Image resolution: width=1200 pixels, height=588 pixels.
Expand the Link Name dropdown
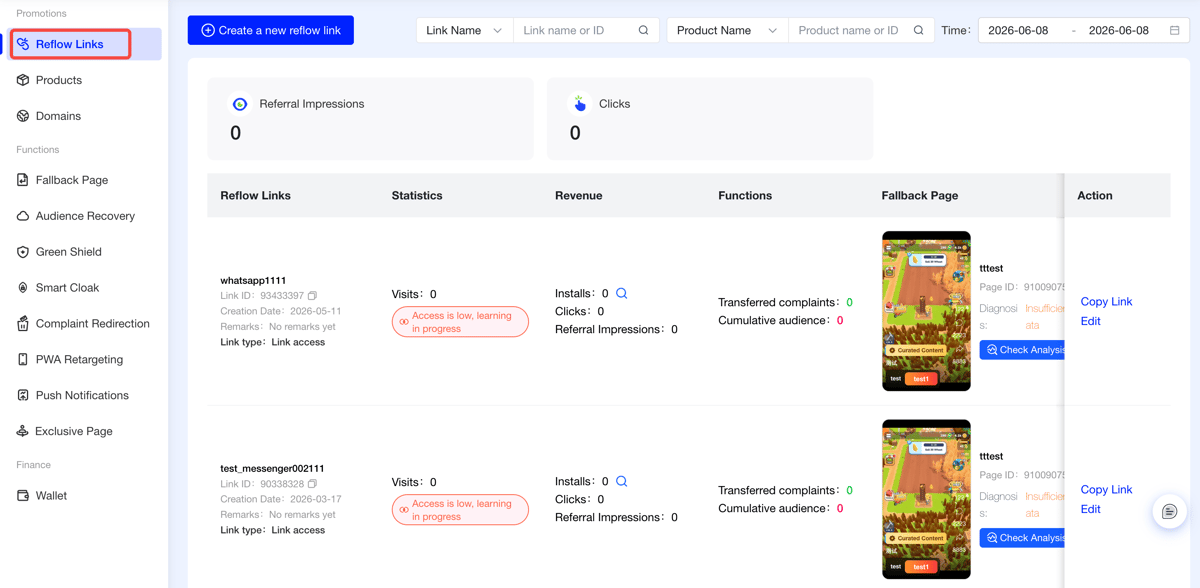click(x=464, y=30)
